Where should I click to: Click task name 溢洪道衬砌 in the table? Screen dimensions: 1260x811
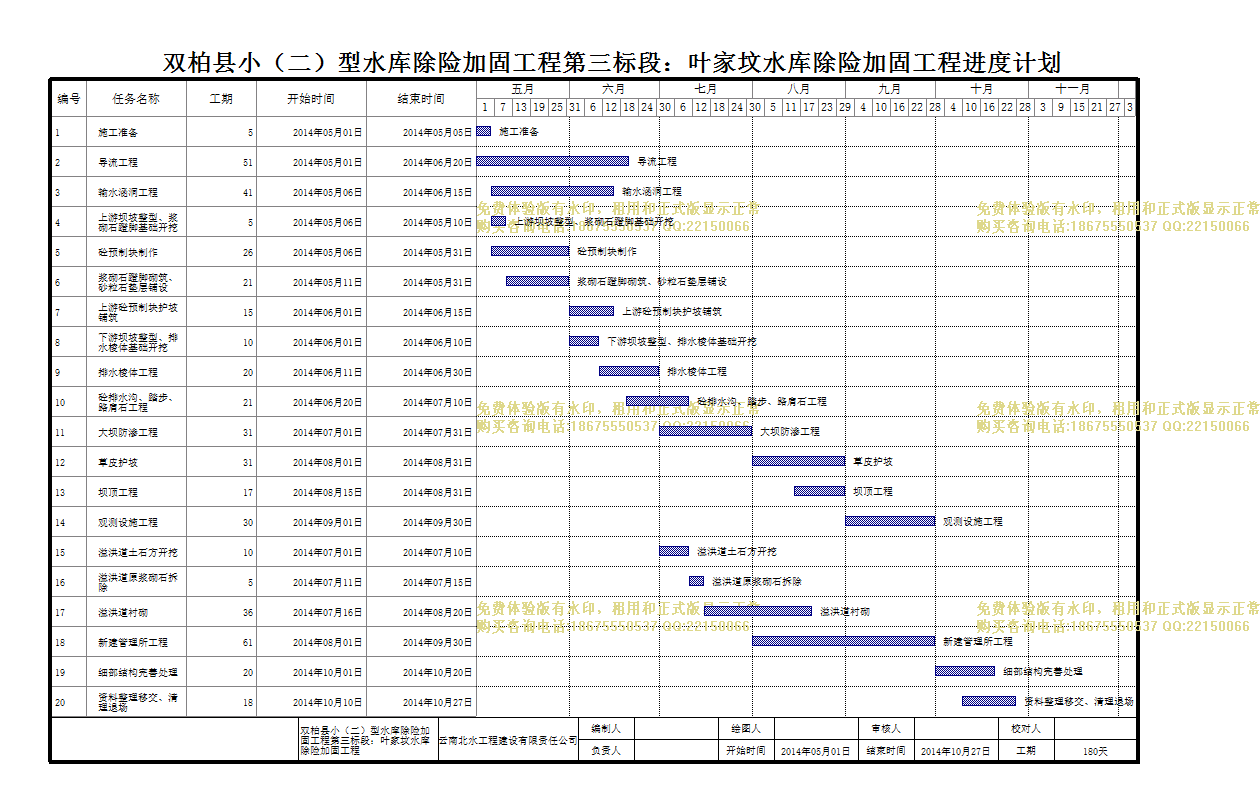tap(123, 612)
